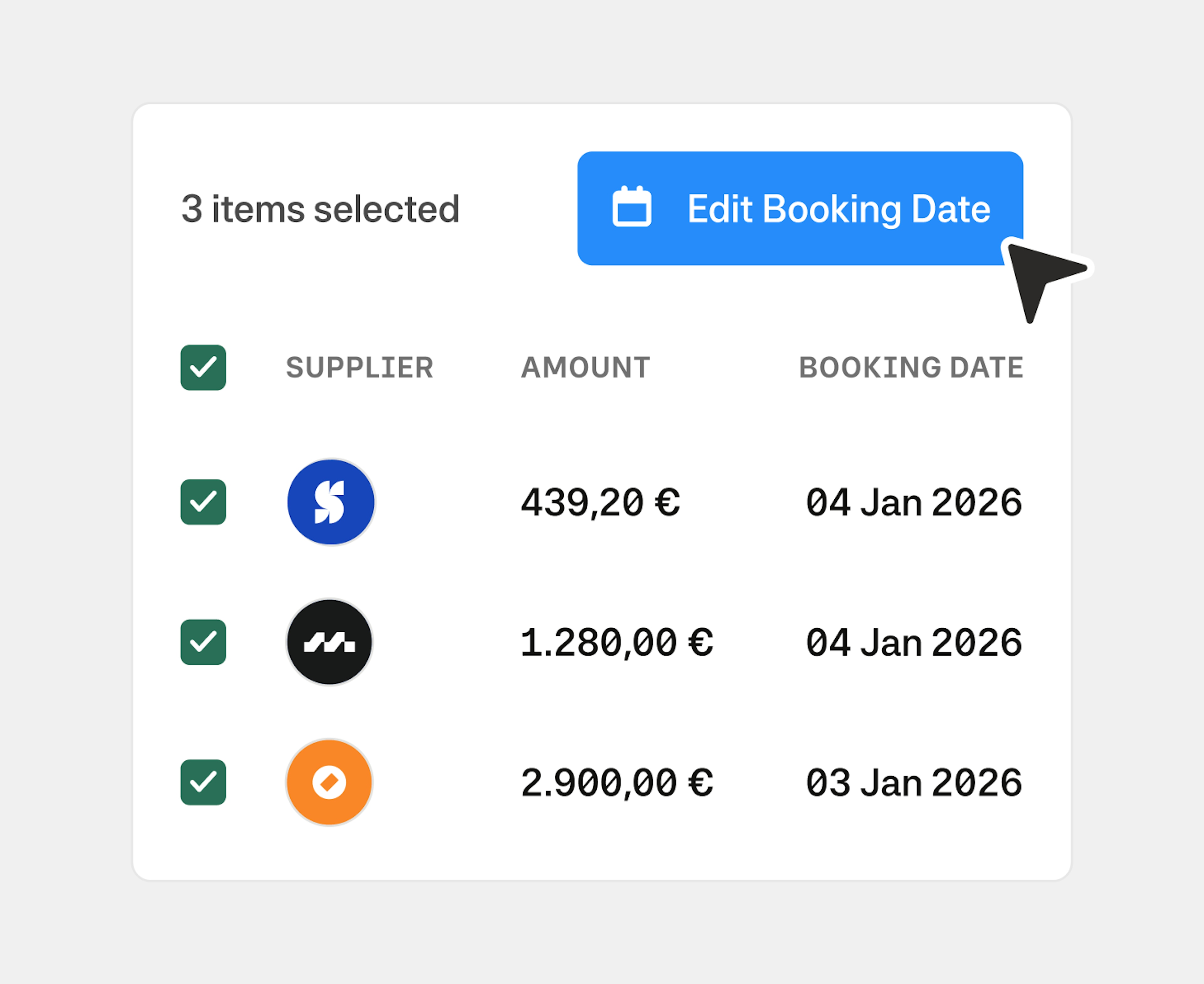Click the BOOKING DATE column header
The image size is (1204, 984).
tap(911, 367)
